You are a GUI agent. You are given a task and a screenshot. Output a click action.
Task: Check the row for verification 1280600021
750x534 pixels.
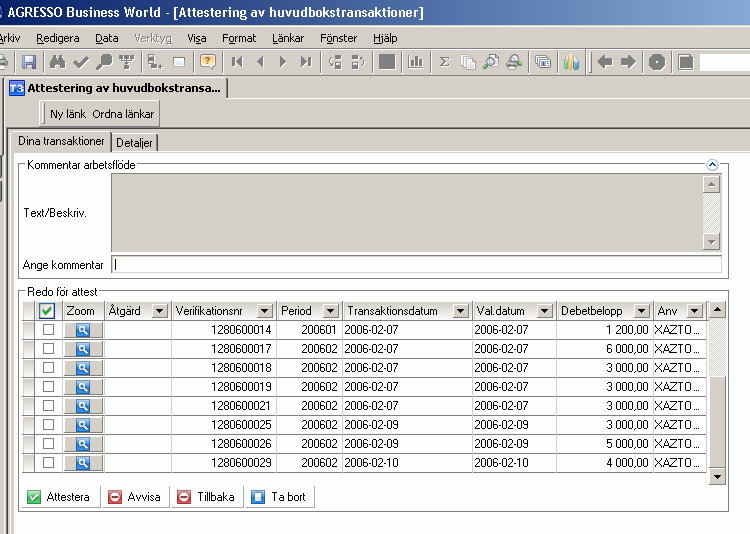(48, 405)
